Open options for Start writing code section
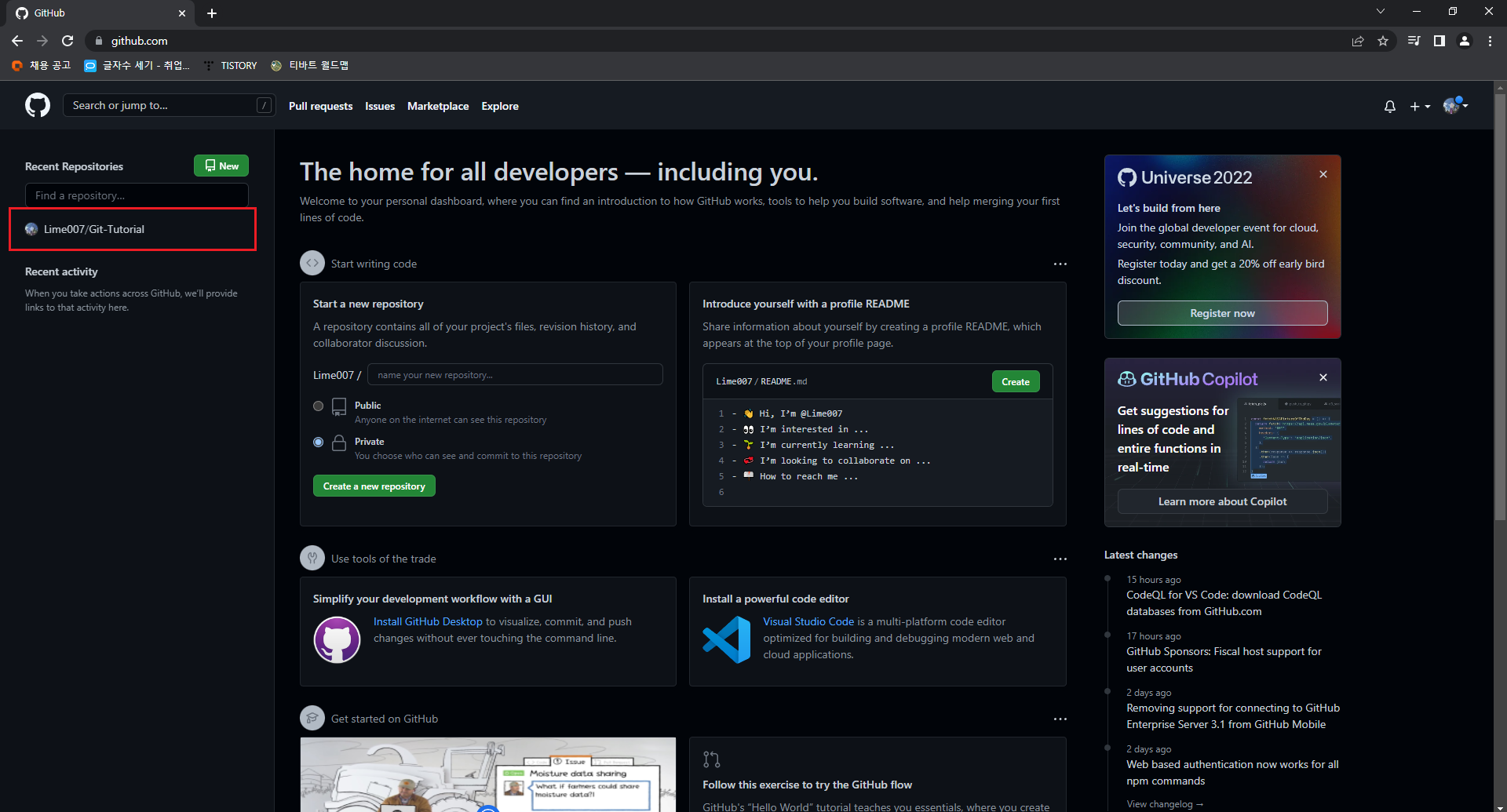The width and height of the screenshot is (1507, 812). (x=1060, y=264)
